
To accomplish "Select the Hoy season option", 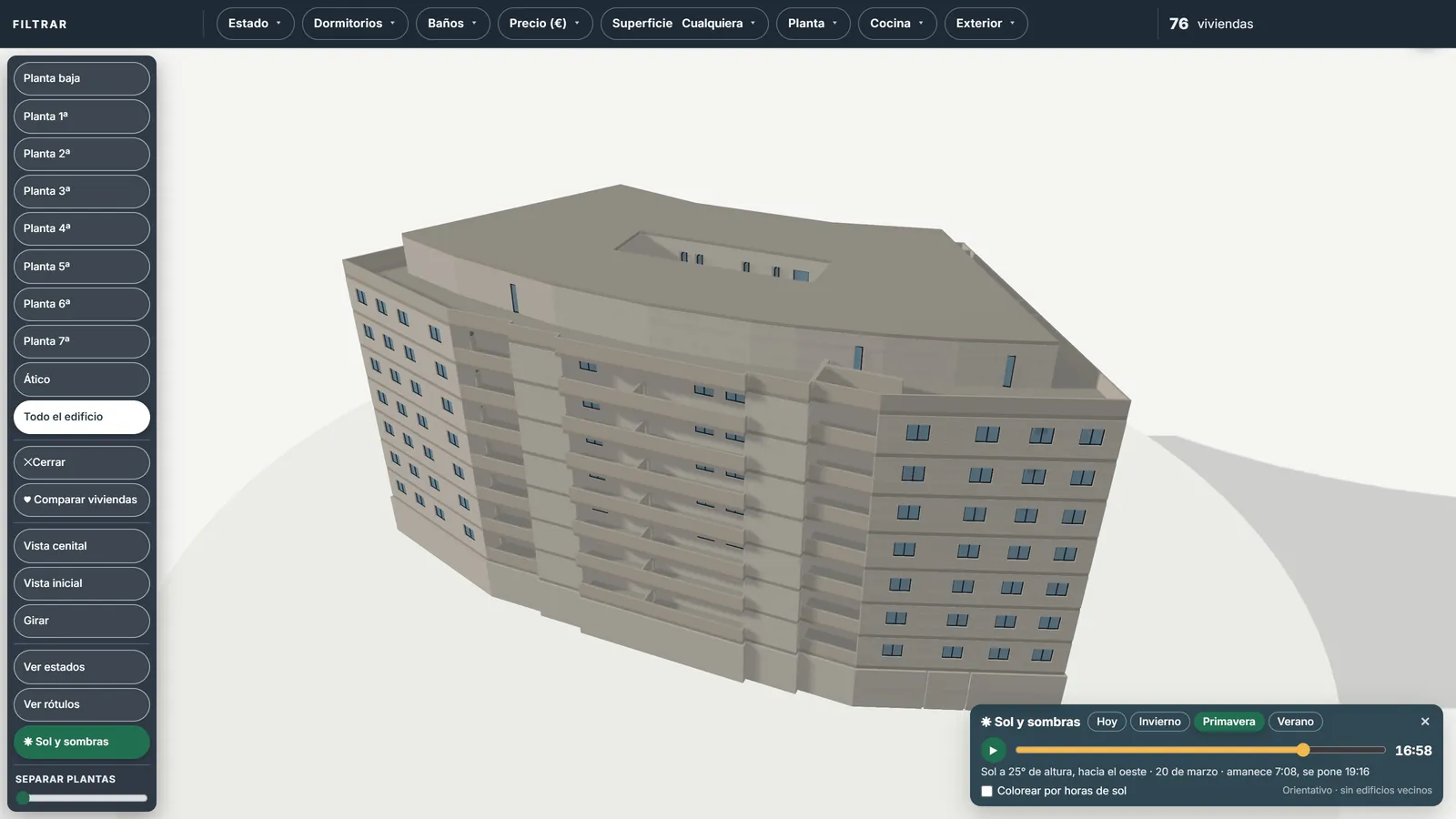I will [1107, 722].
